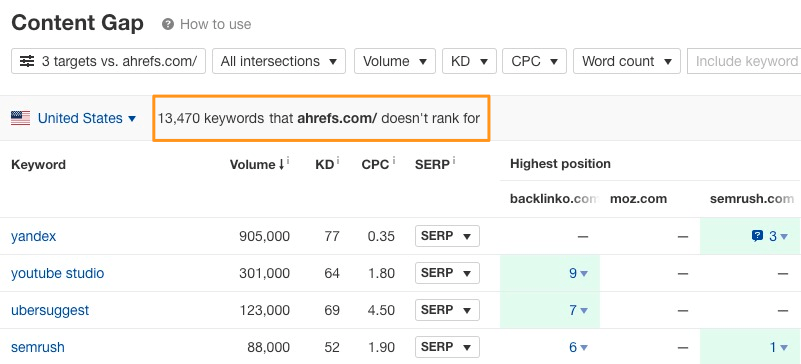This screenshot has width=801, height=364.
Task: Click the How to use link
Action: [216, 24]
